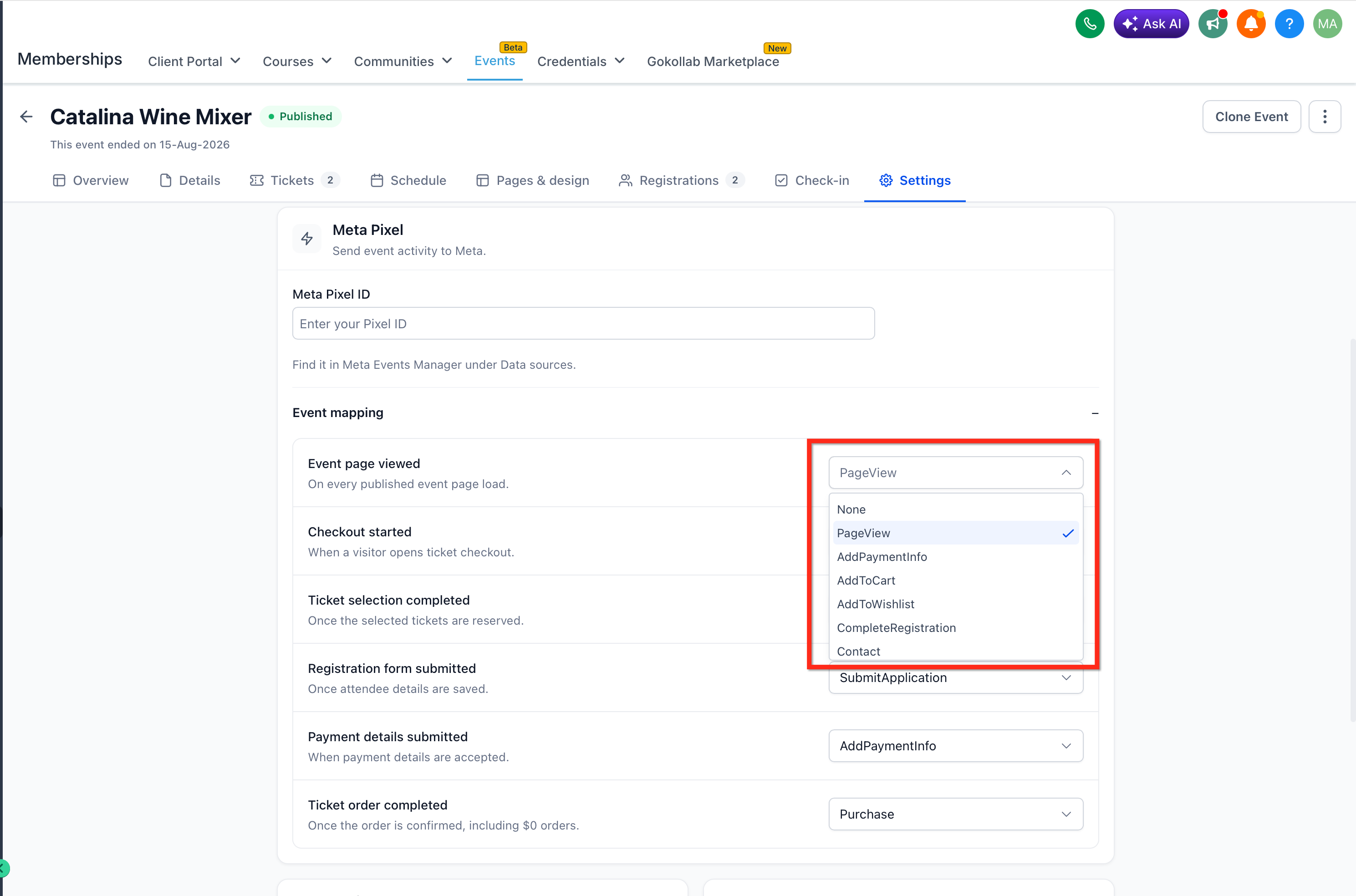Click the Published status badge
This screenshot has height=896, width=1356.
click(x=301, y=117)
